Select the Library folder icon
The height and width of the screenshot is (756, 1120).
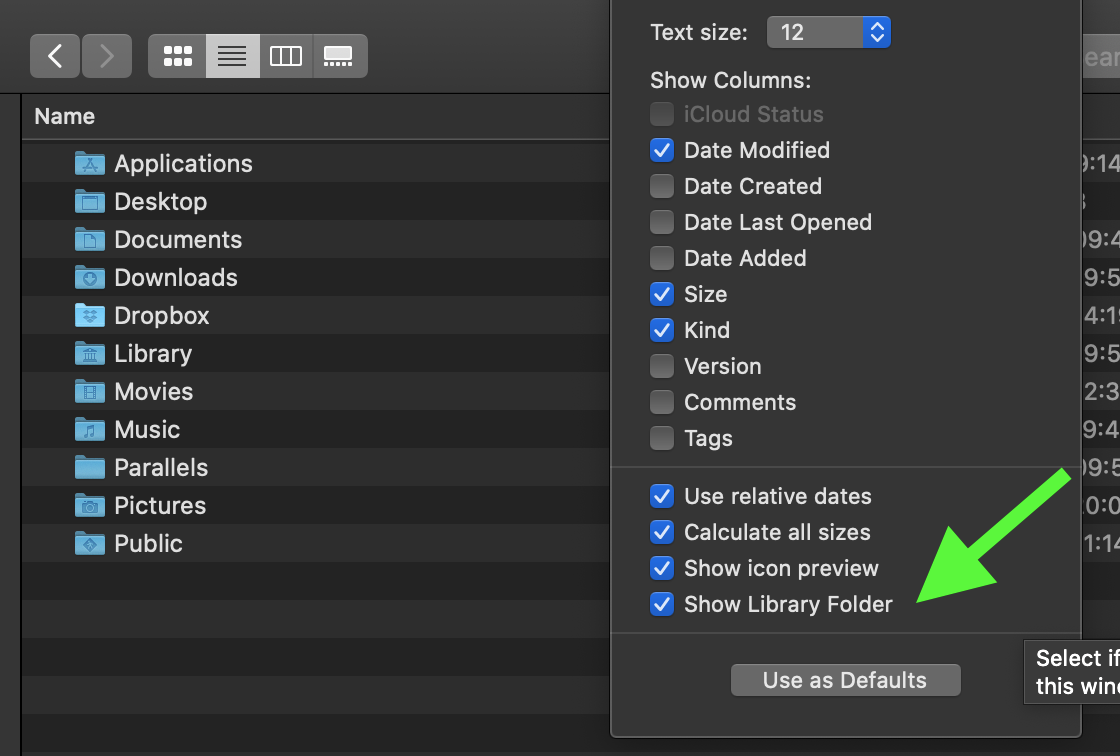(x=90, y=354)
